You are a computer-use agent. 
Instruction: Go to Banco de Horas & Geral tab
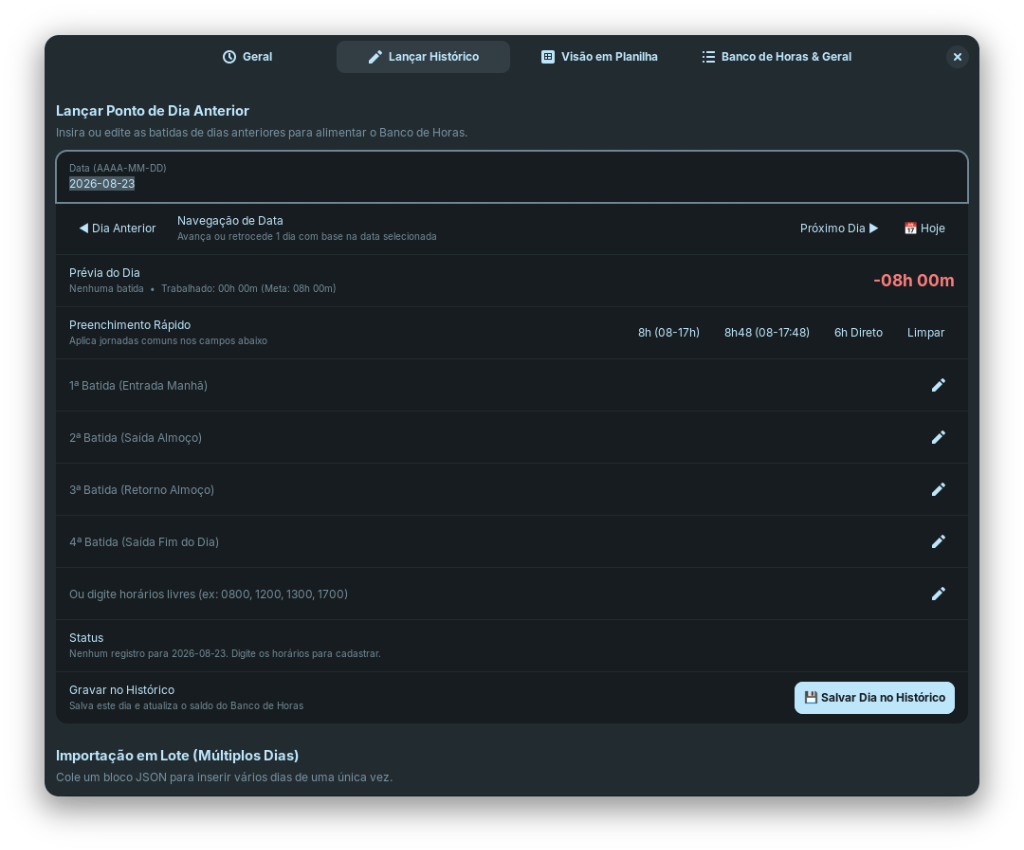point(776,57)
